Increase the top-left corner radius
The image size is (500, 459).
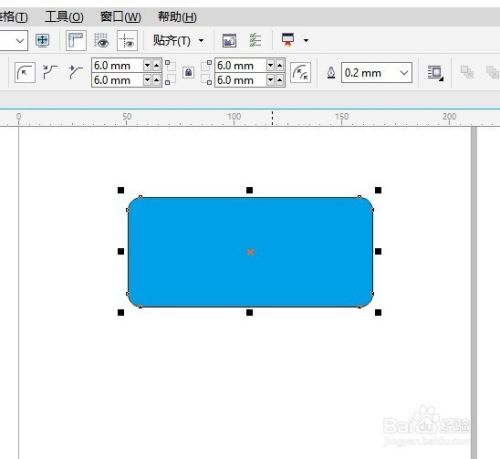click(x=156, y=65)
